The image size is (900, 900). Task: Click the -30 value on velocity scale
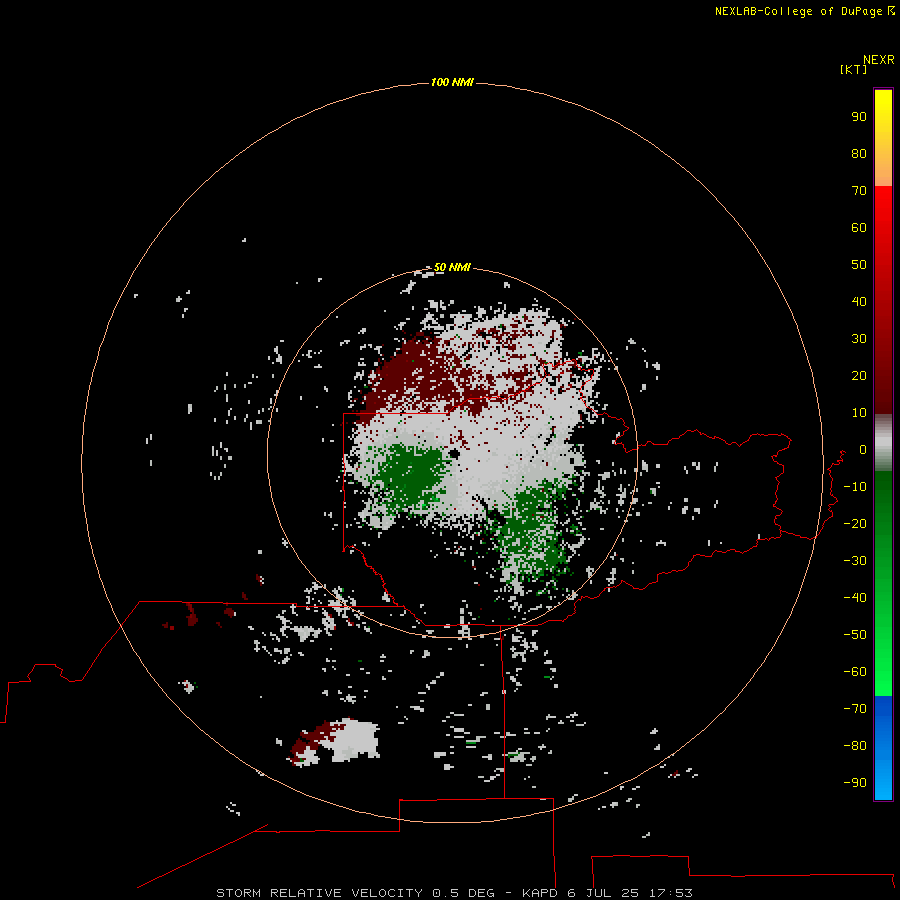click(x=855, y=561)
